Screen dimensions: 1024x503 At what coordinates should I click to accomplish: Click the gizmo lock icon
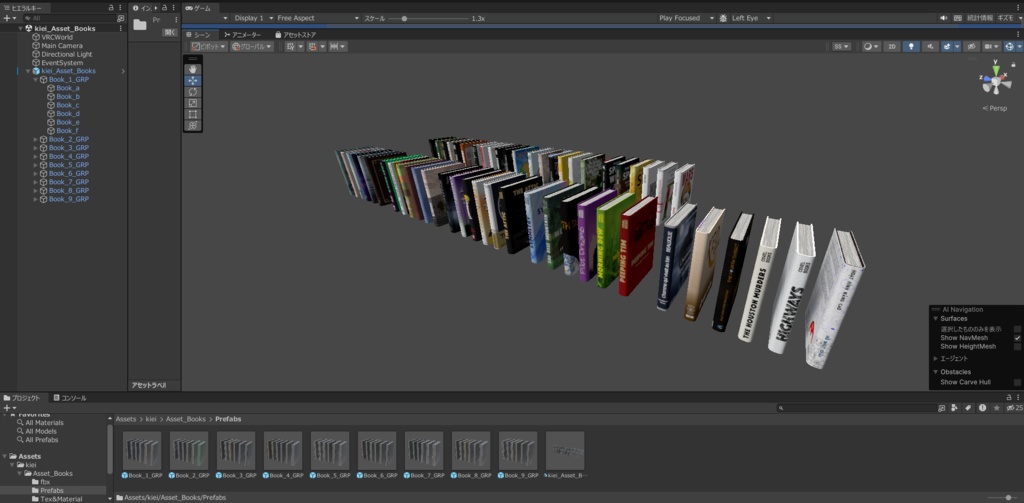pyautogui.click(x=1013, y=64)
